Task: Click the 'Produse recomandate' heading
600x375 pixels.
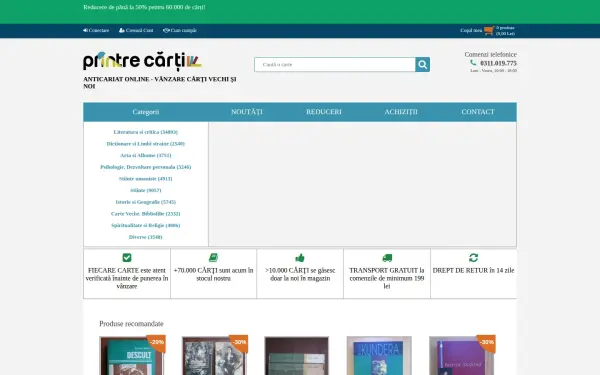Action: 131,324
